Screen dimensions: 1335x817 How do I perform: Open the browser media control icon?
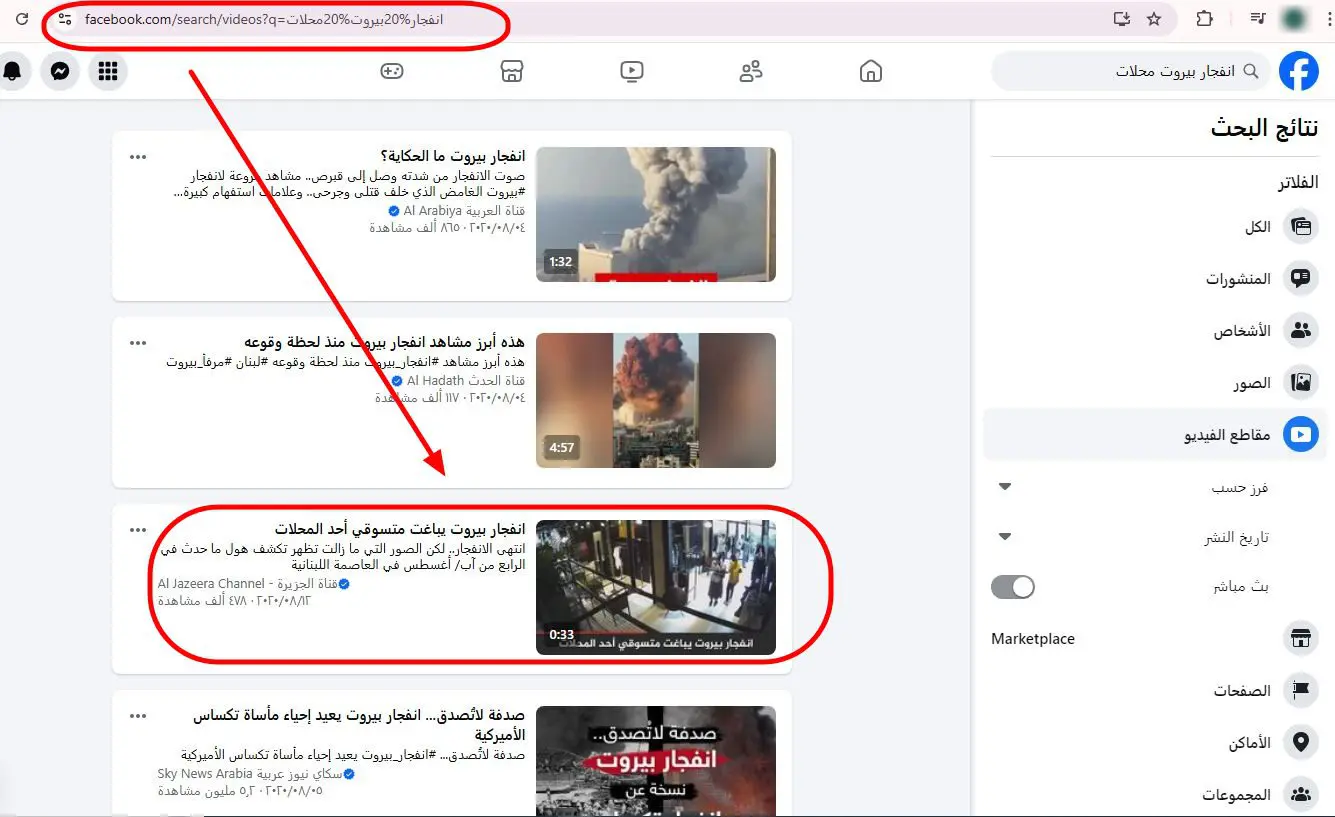[x=1259, y=19]
